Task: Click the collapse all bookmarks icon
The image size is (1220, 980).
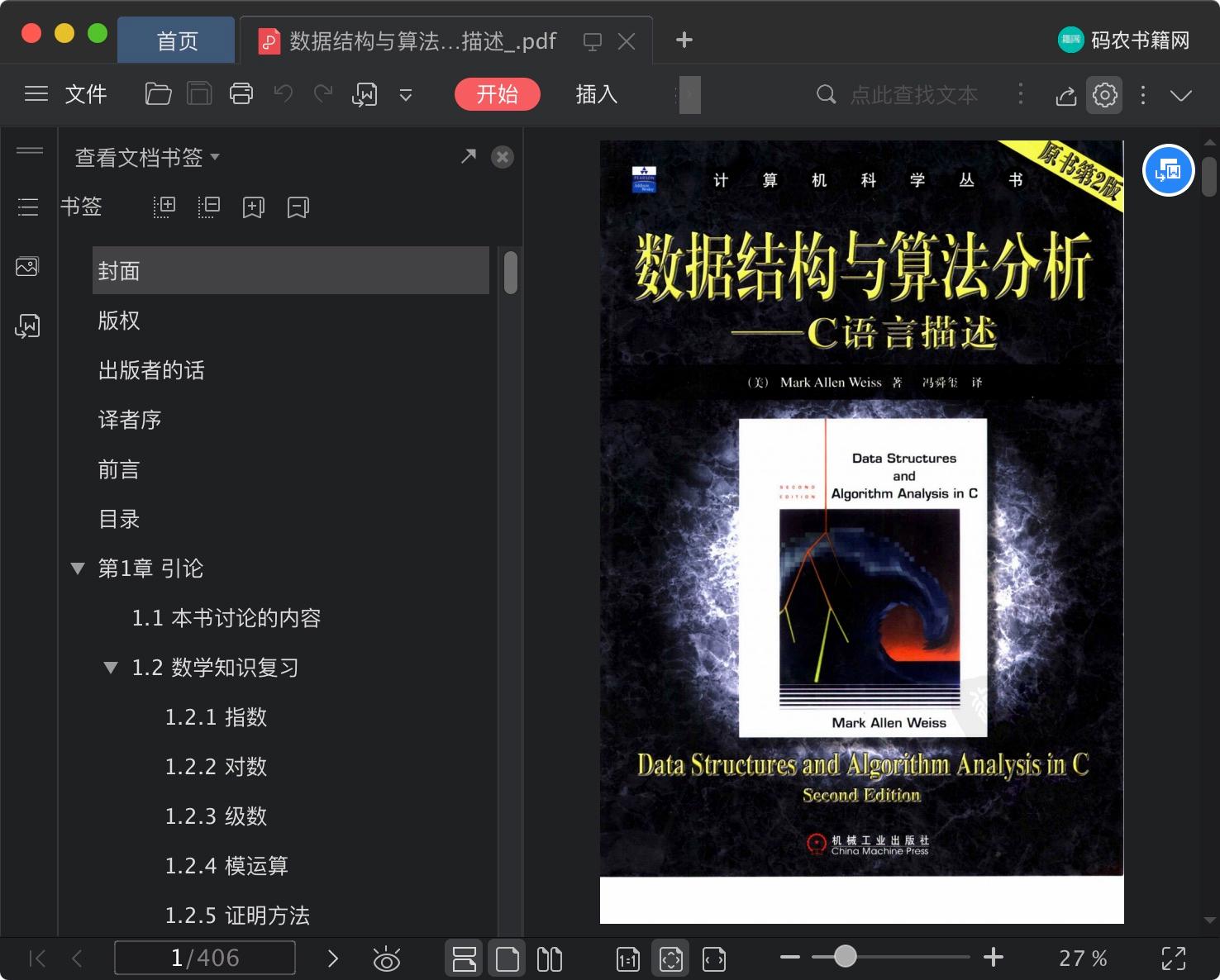Action: [x=209, y=207]
